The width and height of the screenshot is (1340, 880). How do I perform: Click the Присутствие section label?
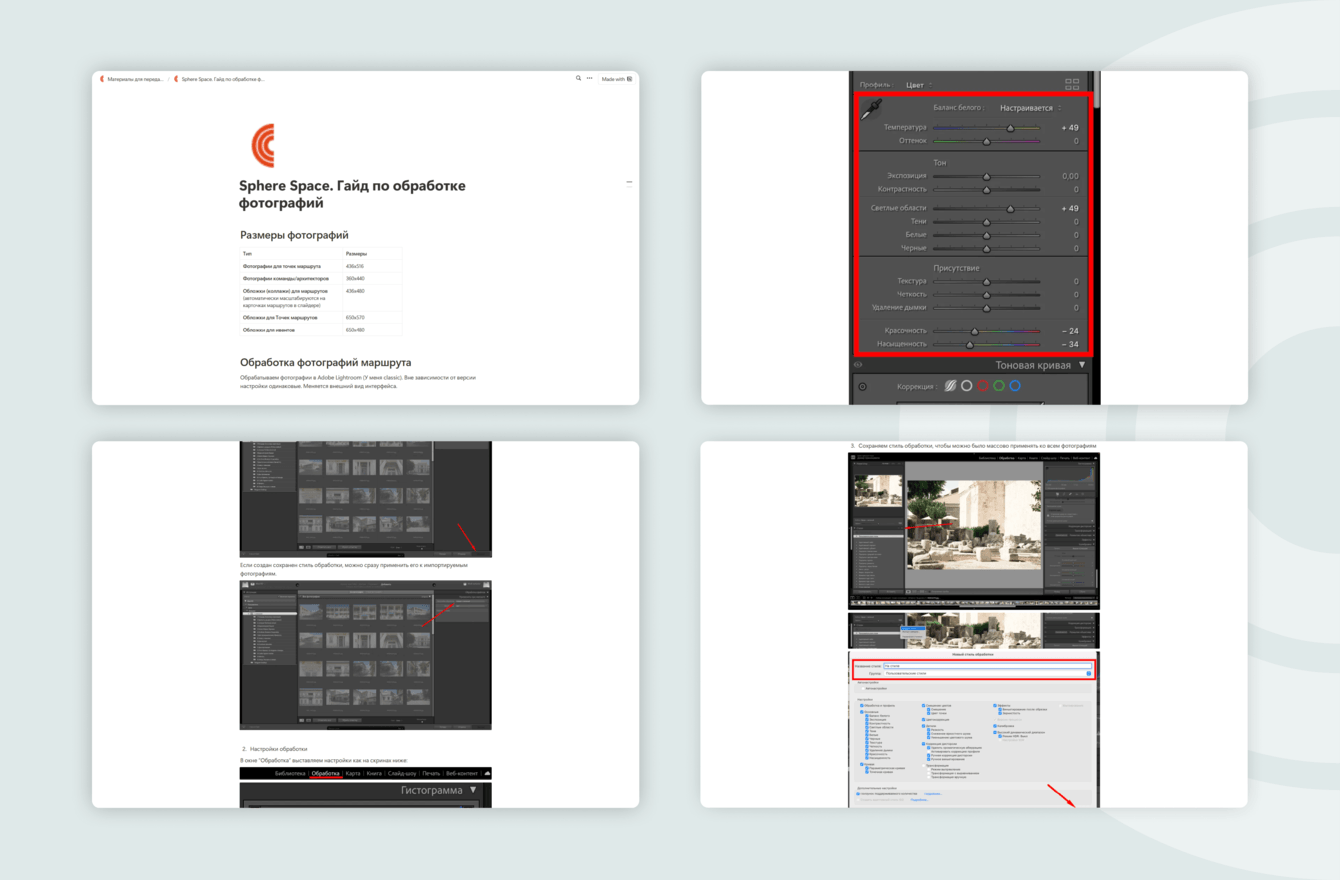point(957,268)
